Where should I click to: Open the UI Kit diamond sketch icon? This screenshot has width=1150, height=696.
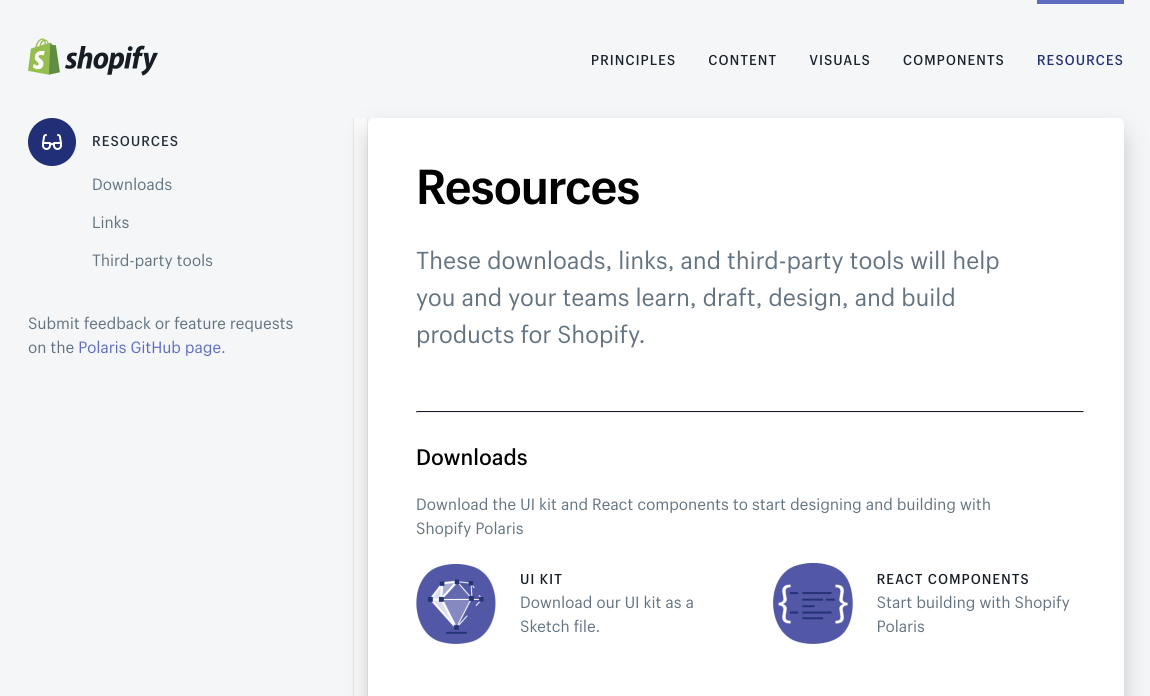[x=456, y=604]
